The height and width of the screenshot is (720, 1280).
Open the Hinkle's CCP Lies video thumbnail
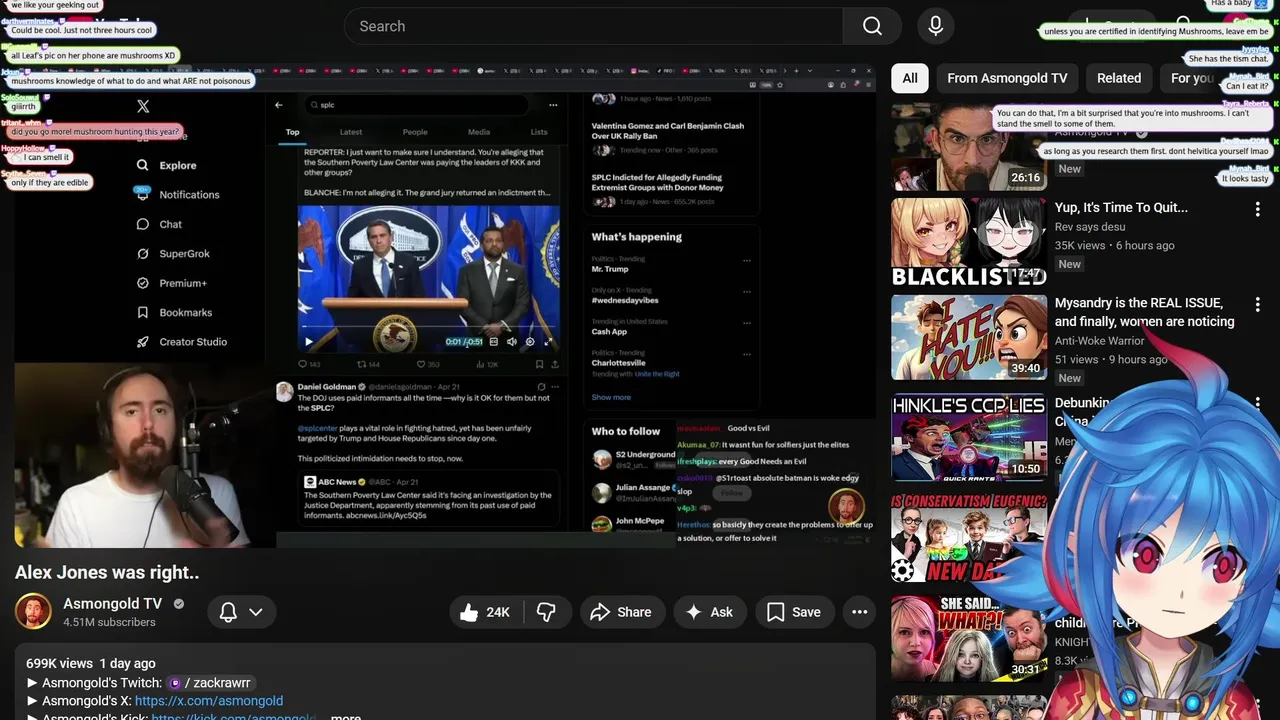[969, 437]
